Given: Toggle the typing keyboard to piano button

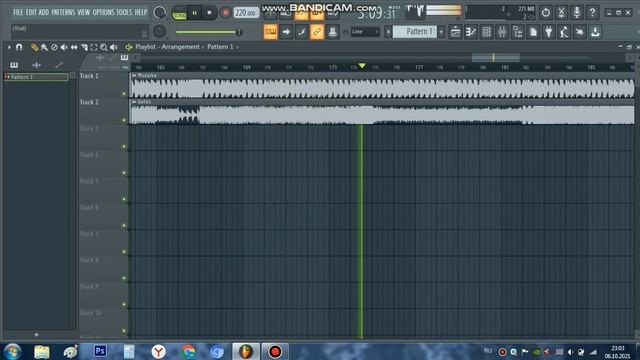Looking at the screenshot, I should point(270,32).
